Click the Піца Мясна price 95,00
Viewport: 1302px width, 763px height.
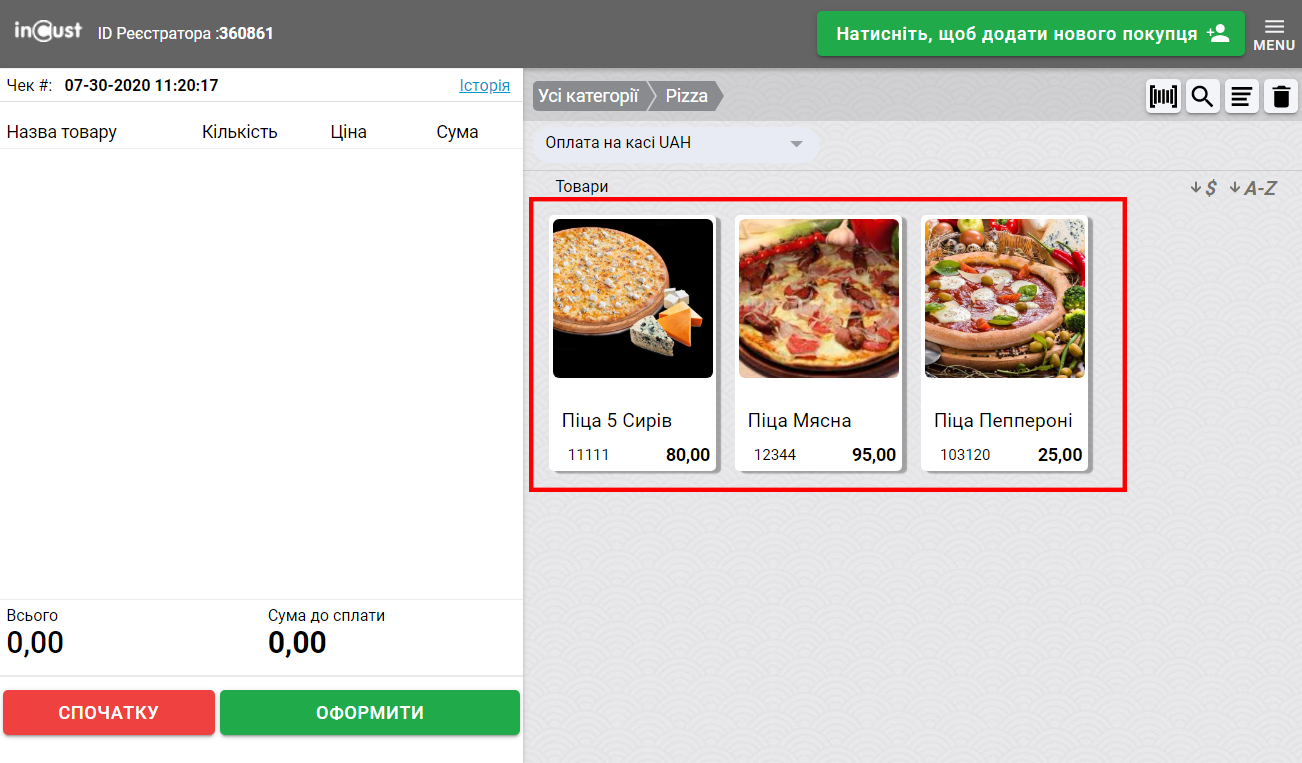tap(873, 455)
